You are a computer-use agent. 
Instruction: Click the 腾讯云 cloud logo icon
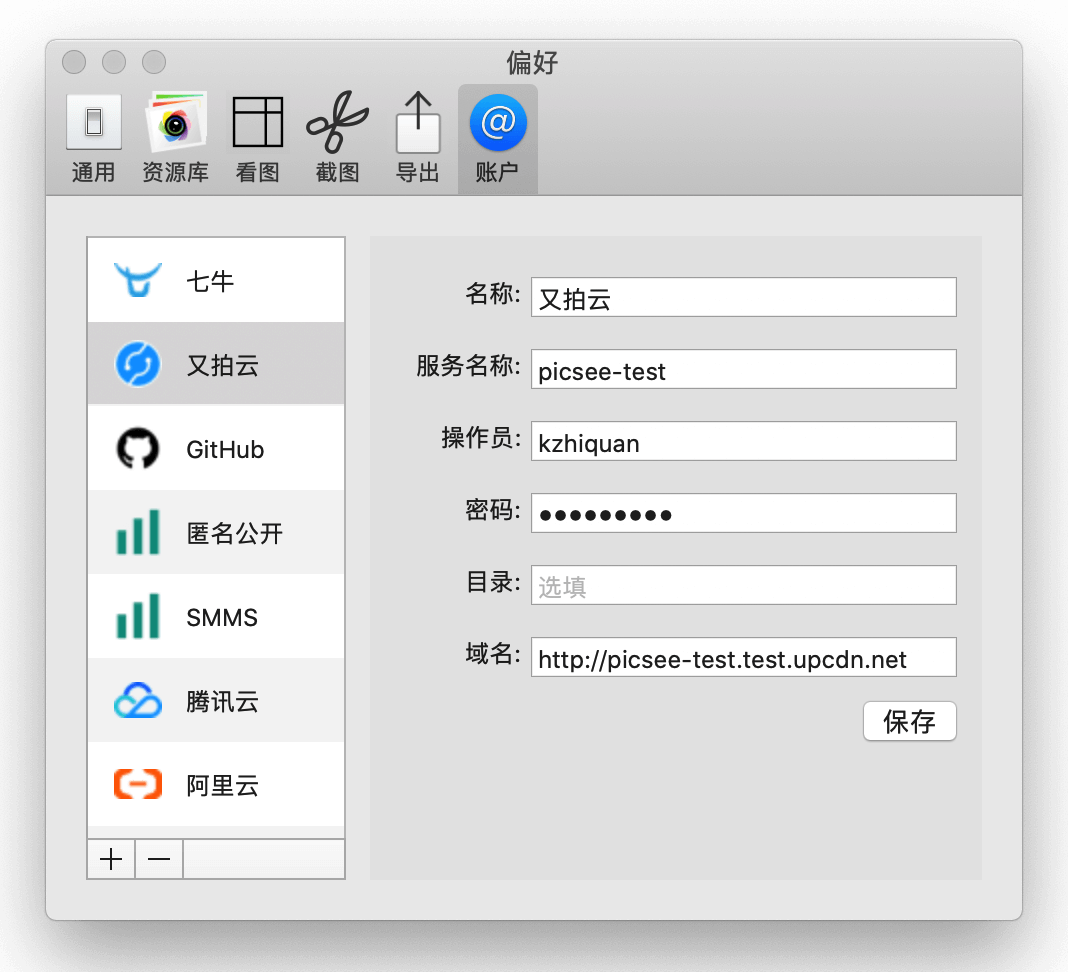click(x=138, y=700)
